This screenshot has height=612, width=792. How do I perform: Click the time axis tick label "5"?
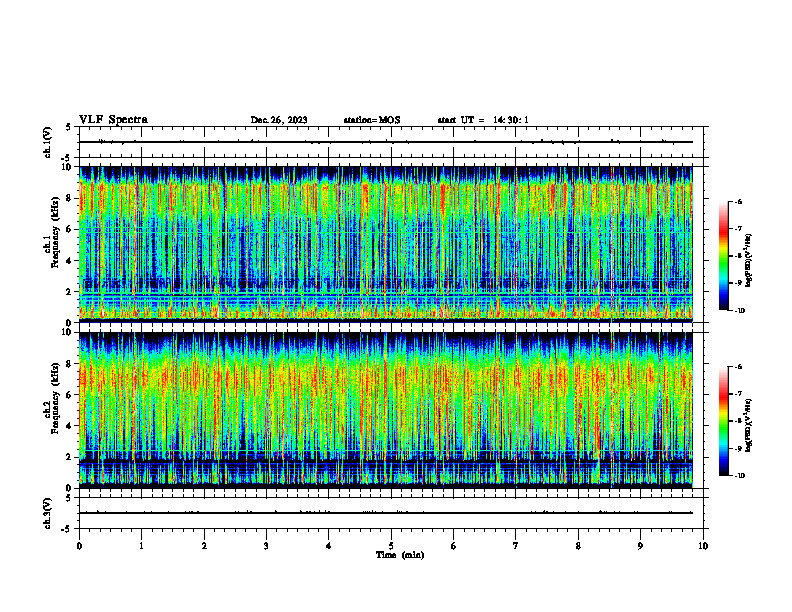pyautogui.click(x=391, y=546)
